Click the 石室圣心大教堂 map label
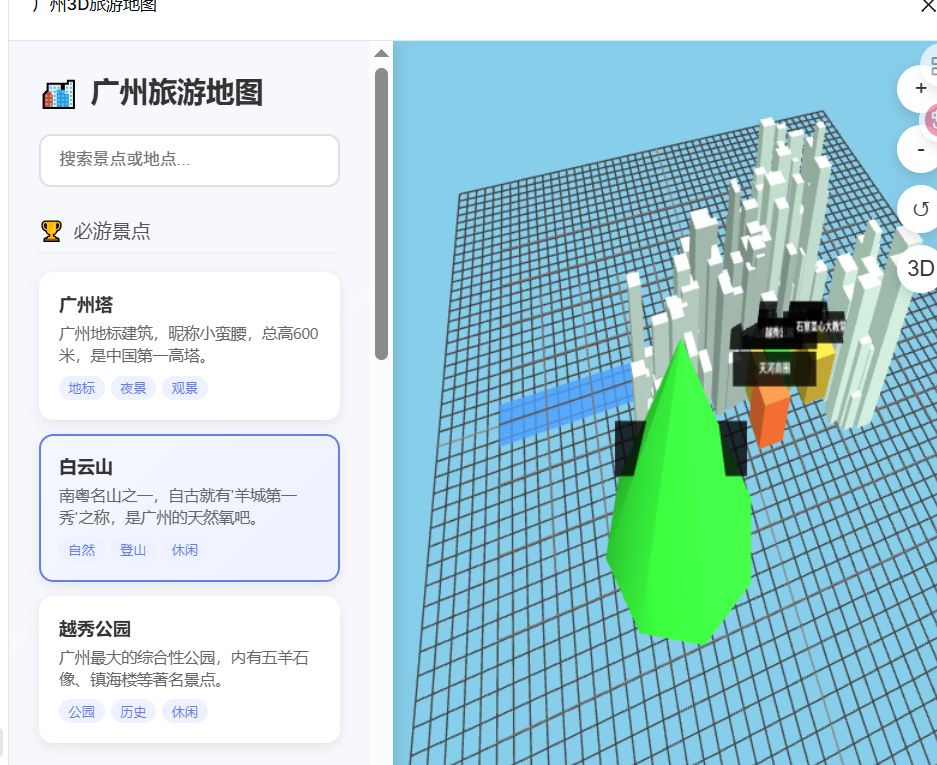 pyautogui.click(x=820, y=326)
